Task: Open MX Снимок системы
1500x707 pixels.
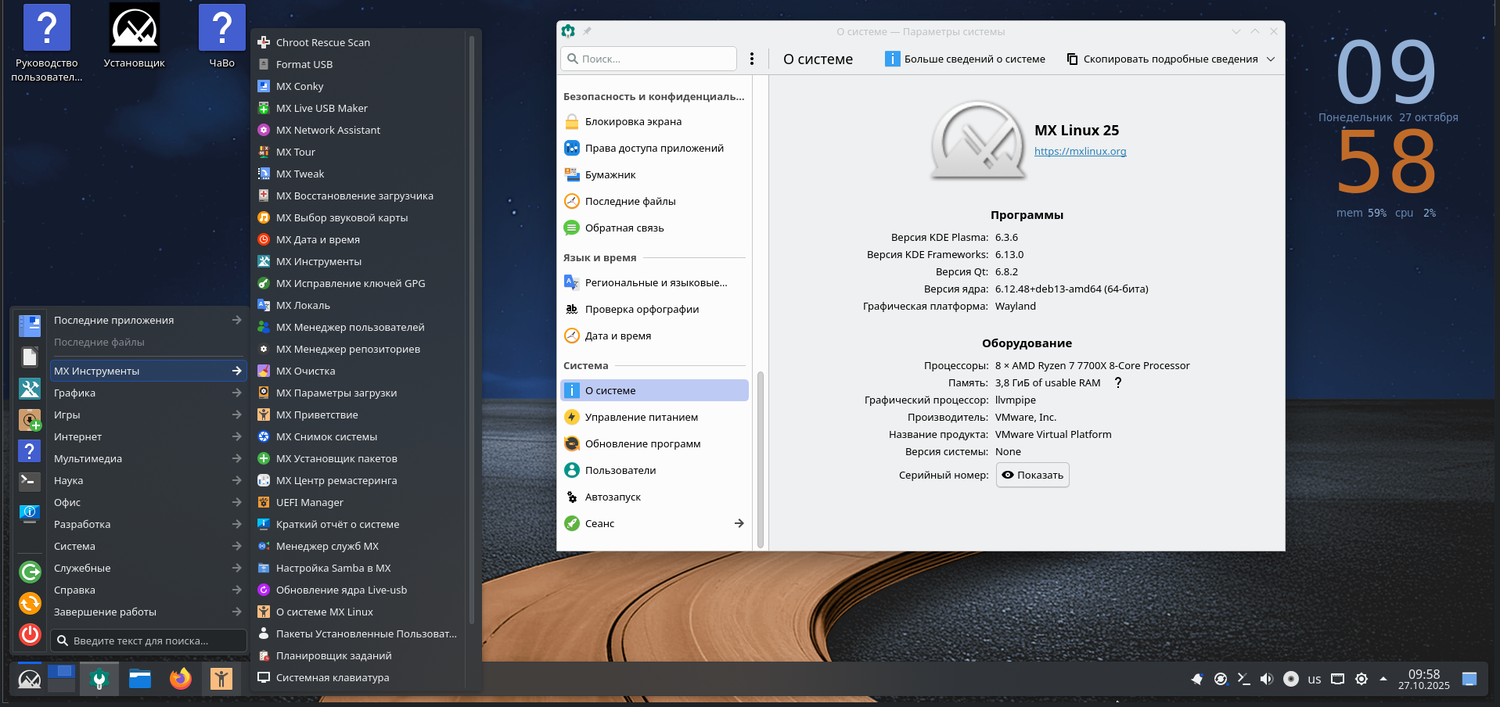Action: (x=359, y=437)
